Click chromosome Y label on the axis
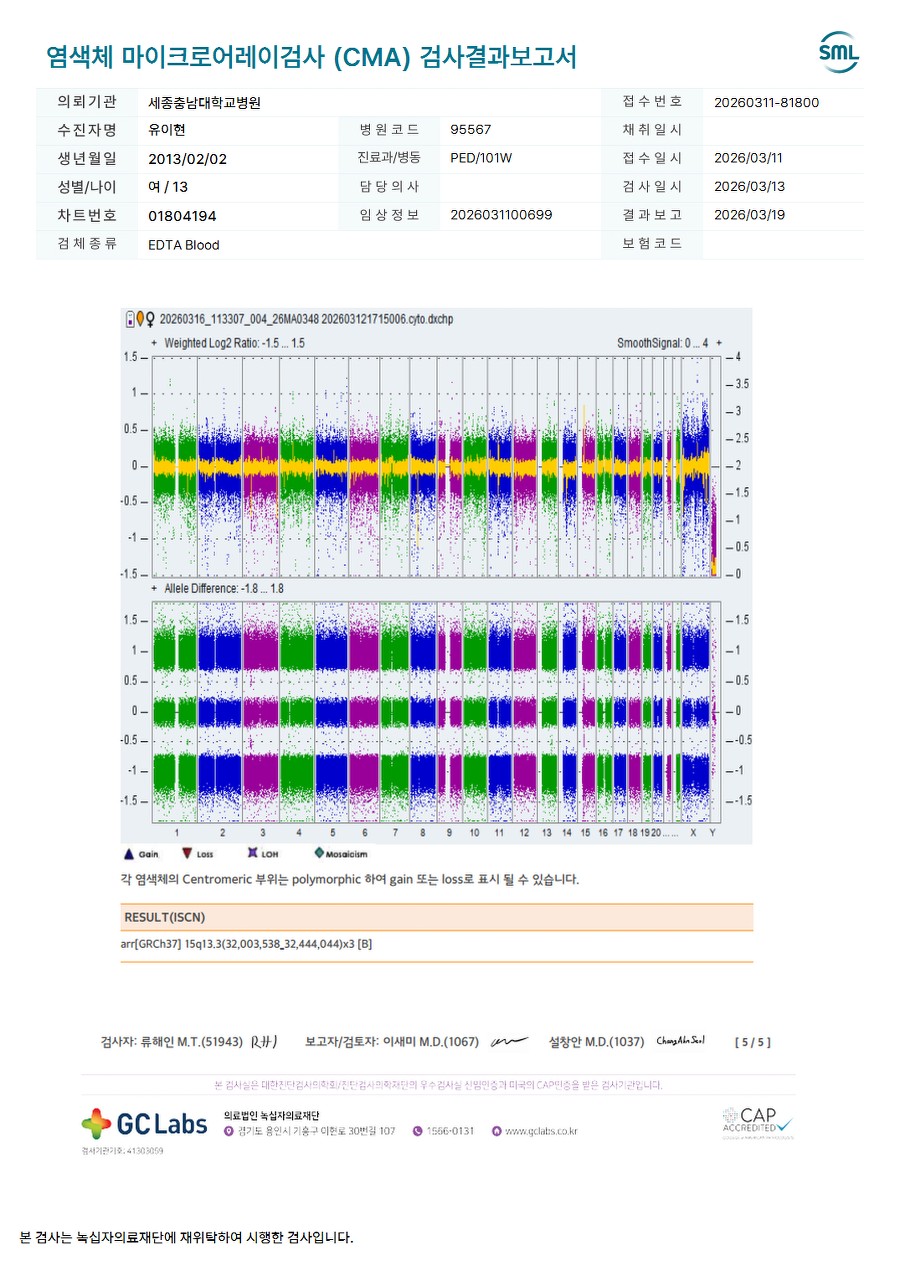900x1271 pixels. (x=712, y=832)
